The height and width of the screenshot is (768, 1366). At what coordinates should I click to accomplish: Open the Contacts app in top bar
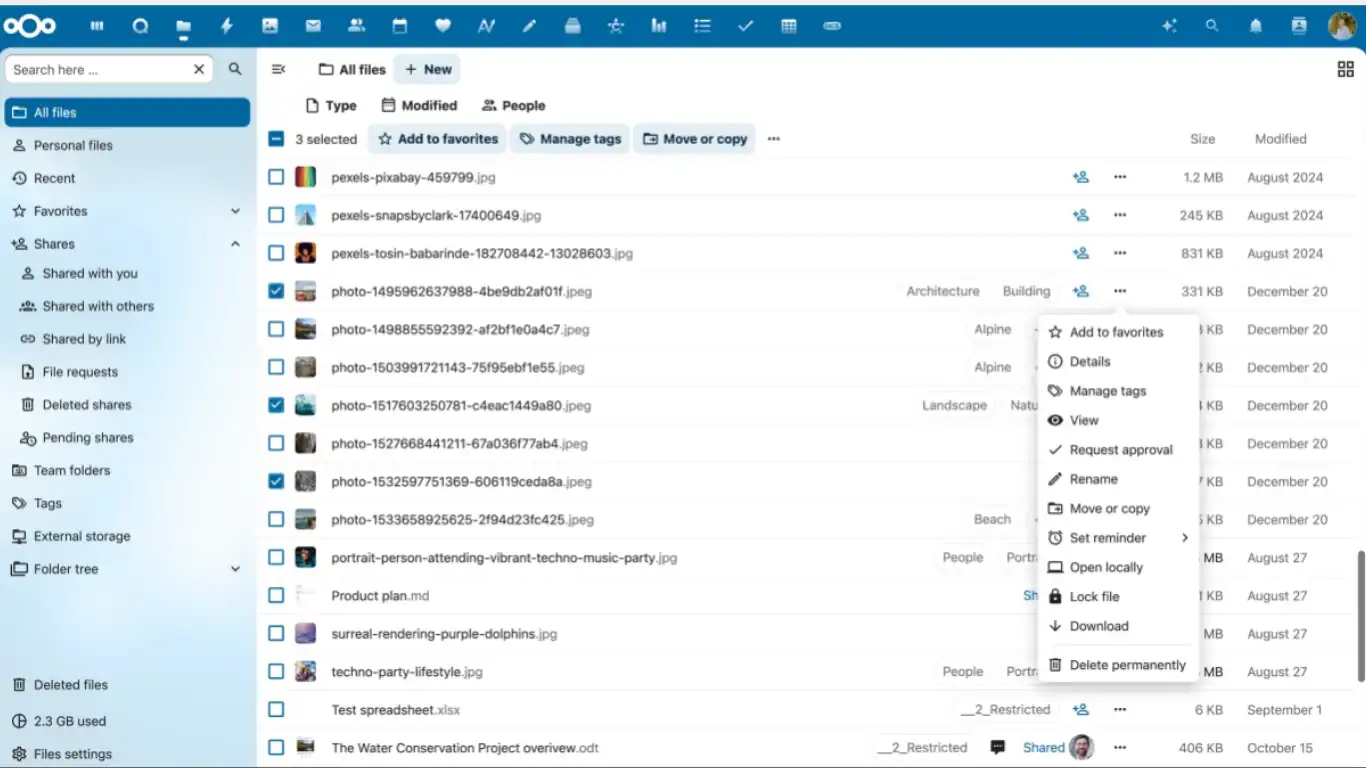point(356,27)
